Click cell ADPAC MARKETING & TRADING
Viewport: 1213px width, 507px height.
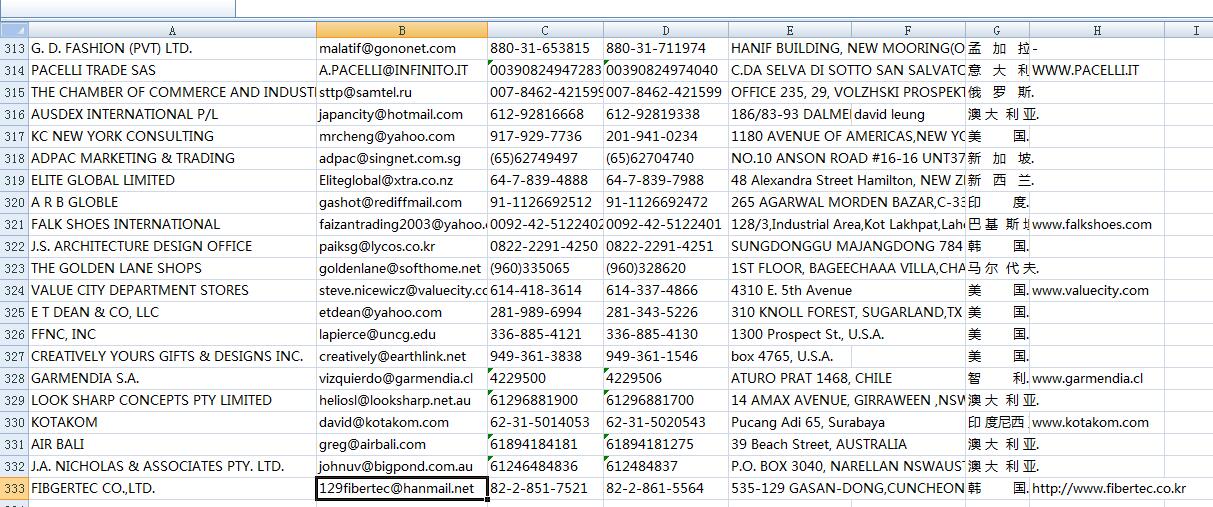173,158
